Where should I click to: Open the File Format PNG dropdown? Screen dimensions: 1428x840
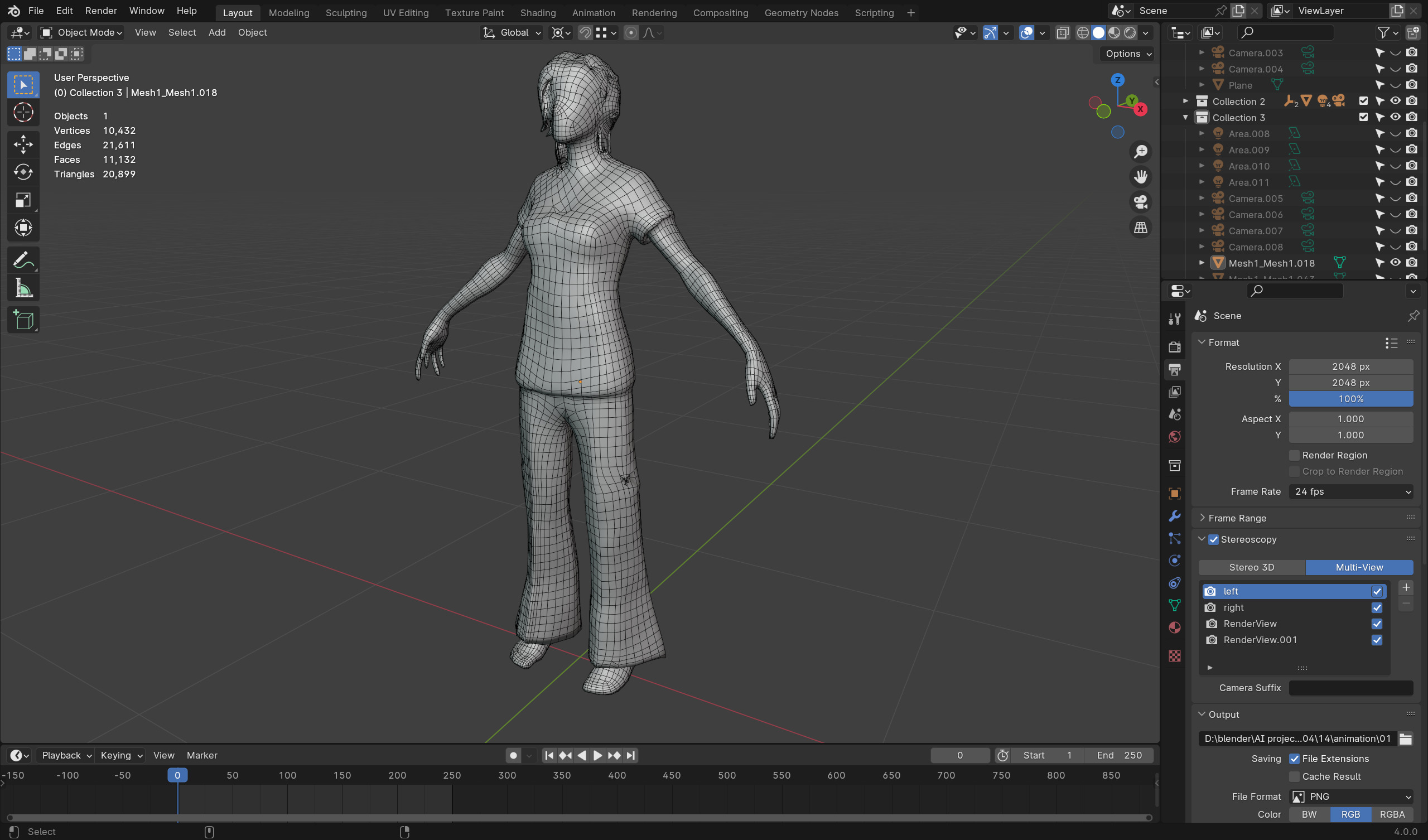tap(1351, 796)
